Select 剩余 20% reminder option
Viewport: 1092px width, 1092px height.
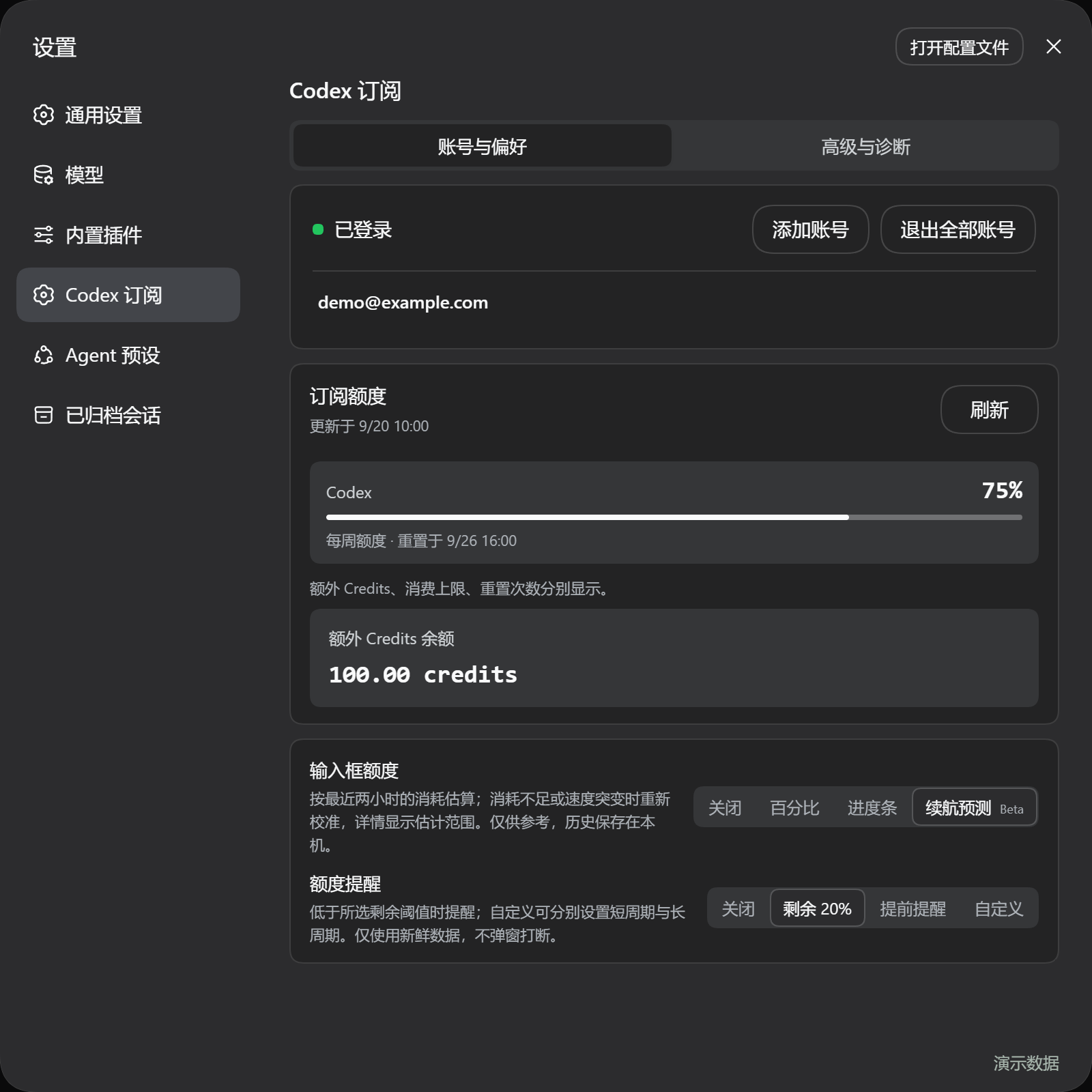[x=817, y=908]
